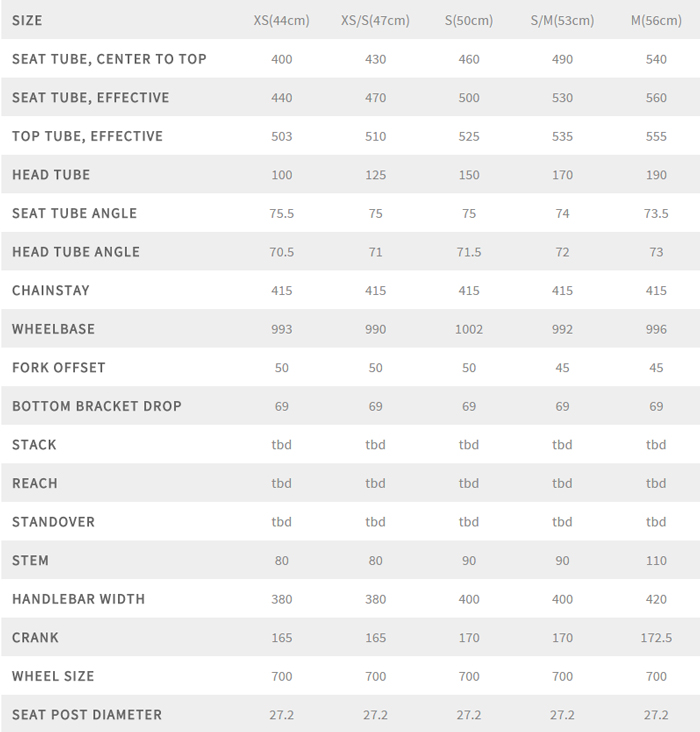
Task: Select the WHEELBASE value 1002
Action: (469, 329)
